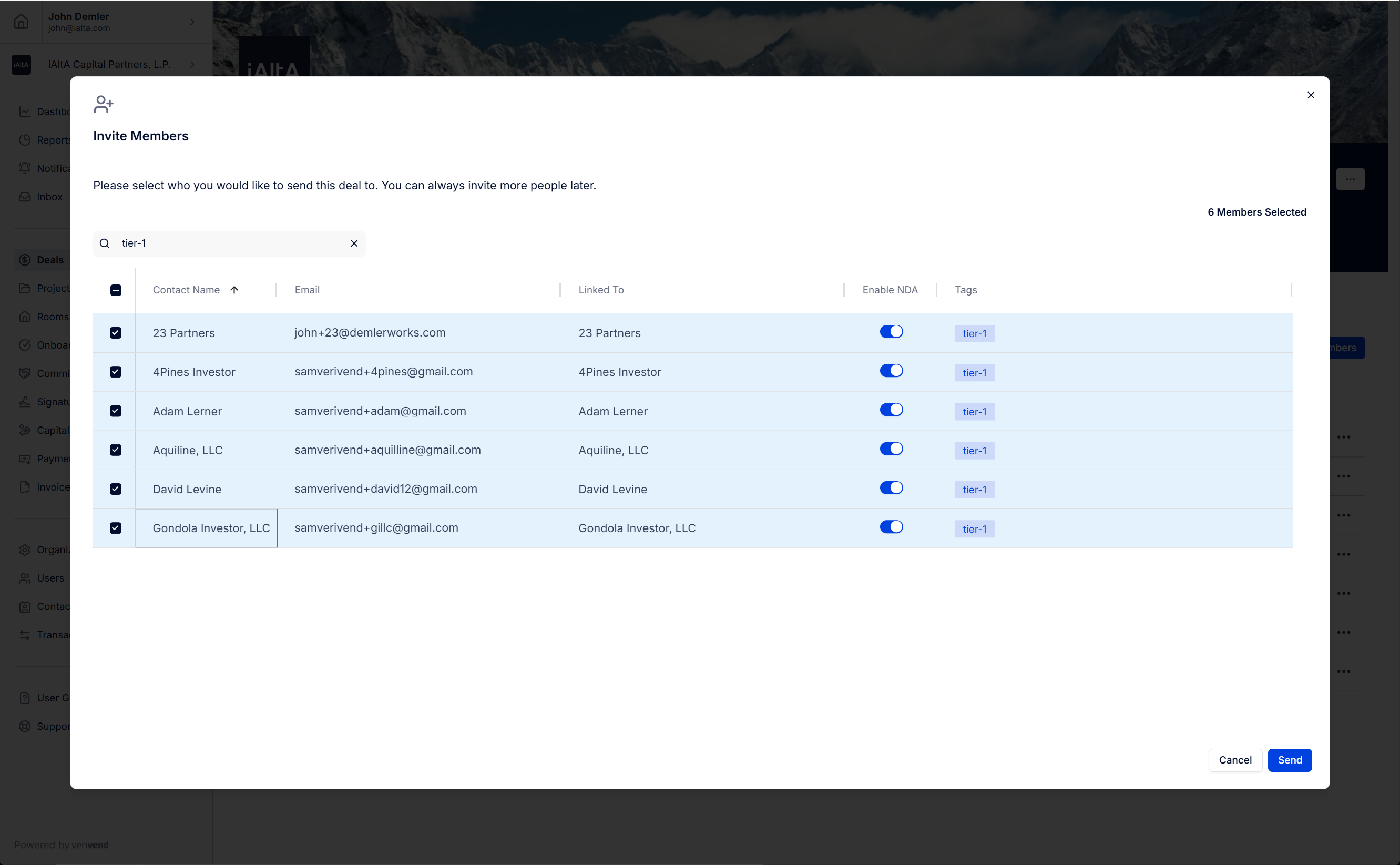Sort by the Tags column header
This screenshot has height=865, width=1400.
[x=966, y=290]
